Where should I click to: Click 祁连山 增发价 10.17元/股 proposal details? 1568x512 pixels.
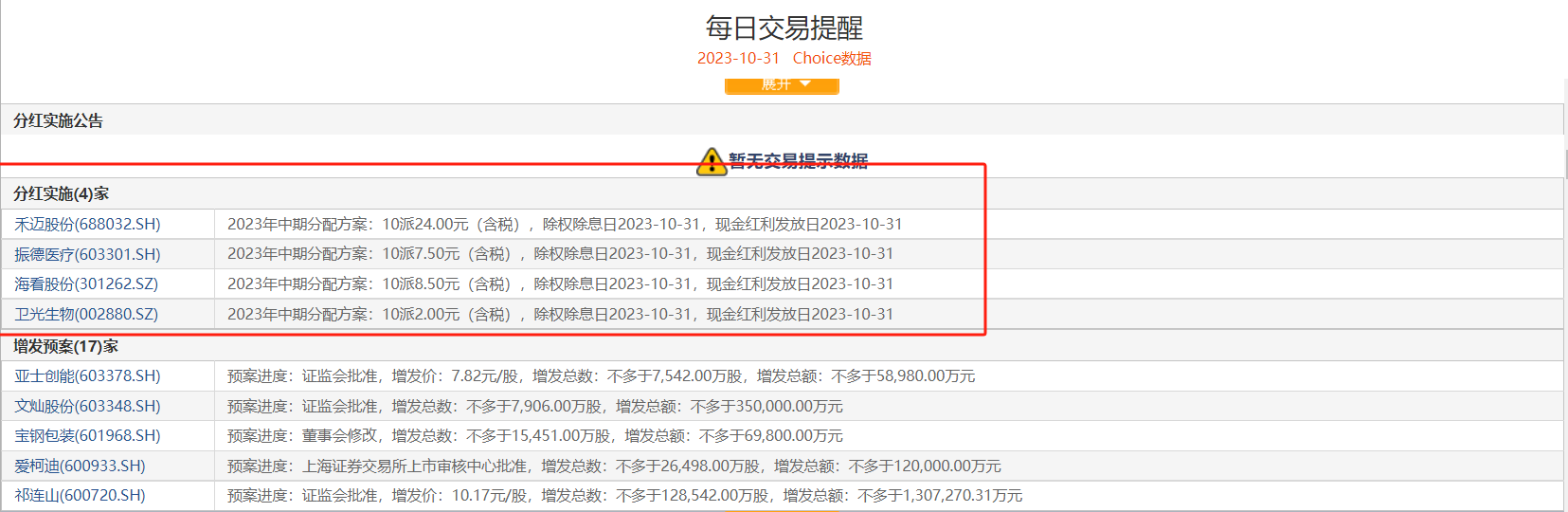624,496
